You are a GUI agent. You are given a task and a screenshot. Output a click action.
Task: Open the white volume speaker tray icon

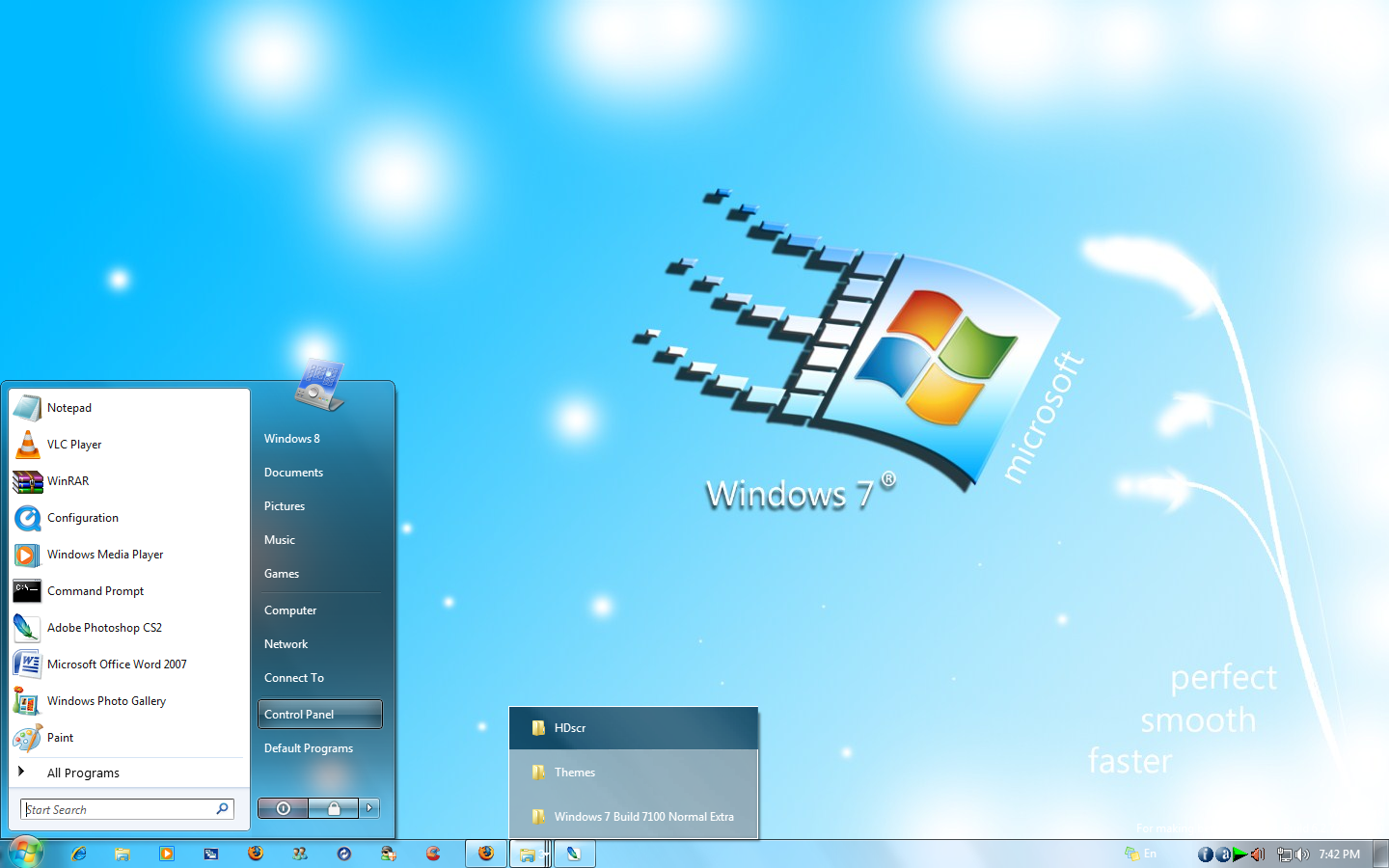point(1302,854)
